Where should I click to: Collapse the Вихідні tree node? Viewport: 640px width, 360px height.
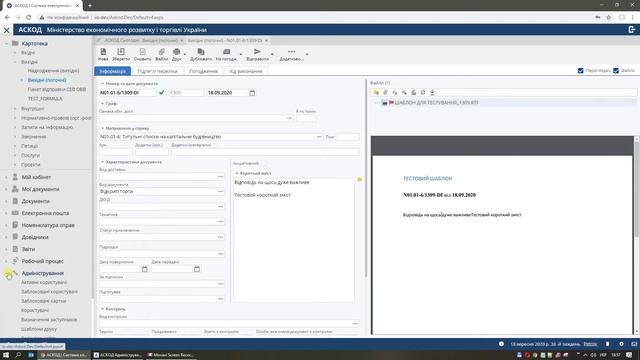[x=15, y=62]
